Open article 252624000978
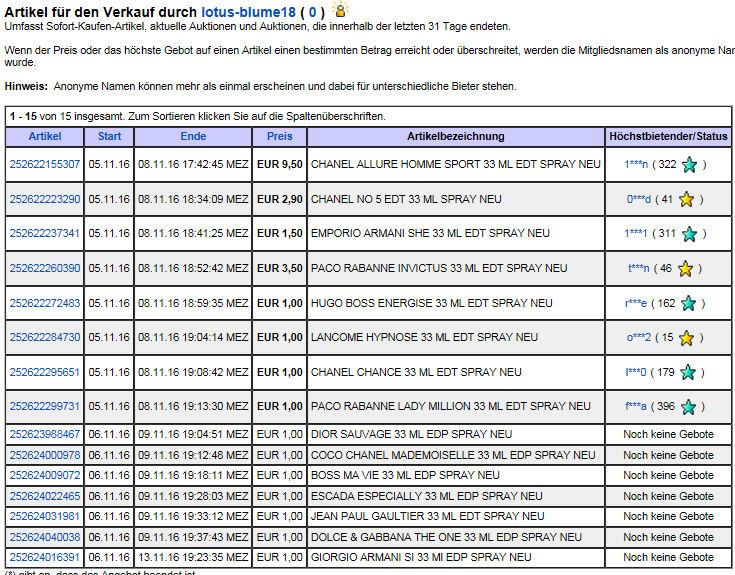735x575 pixels. (45, 455)
